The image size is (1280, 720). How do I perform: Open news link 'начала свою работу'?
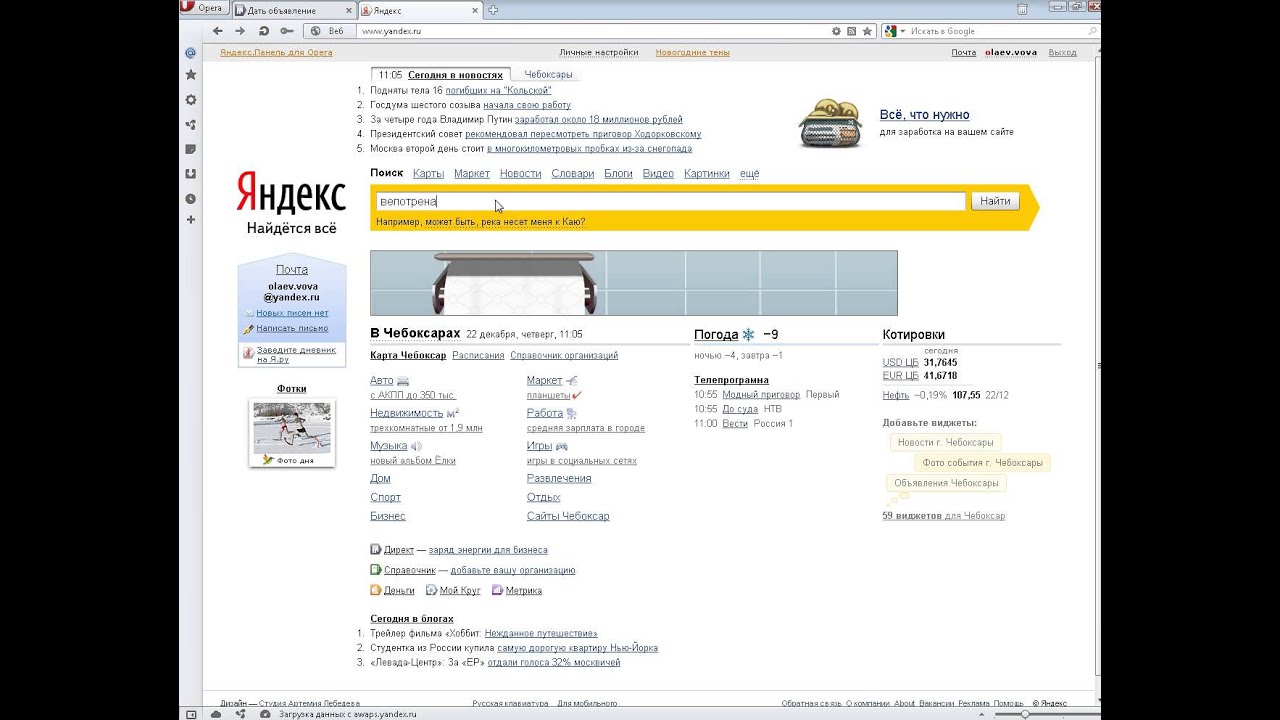point(527,105)
